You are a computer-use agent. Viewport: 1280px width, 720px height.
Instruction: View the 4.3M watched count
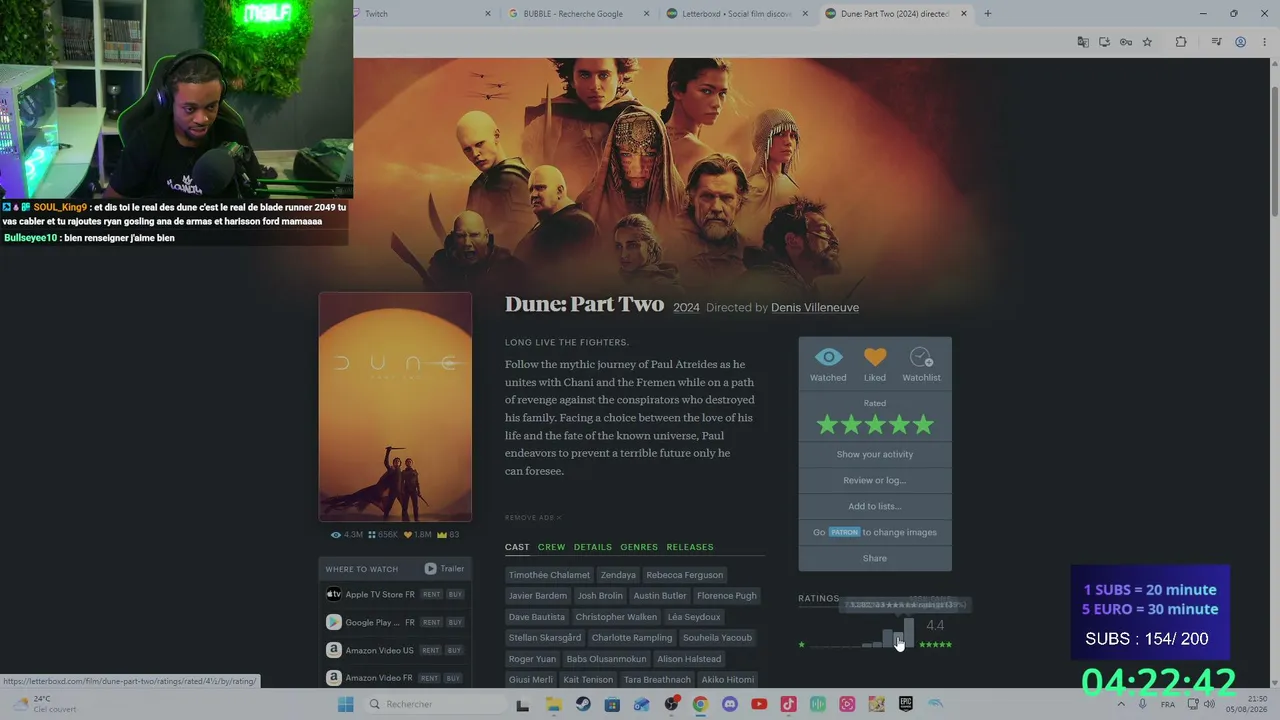[347, 535]
